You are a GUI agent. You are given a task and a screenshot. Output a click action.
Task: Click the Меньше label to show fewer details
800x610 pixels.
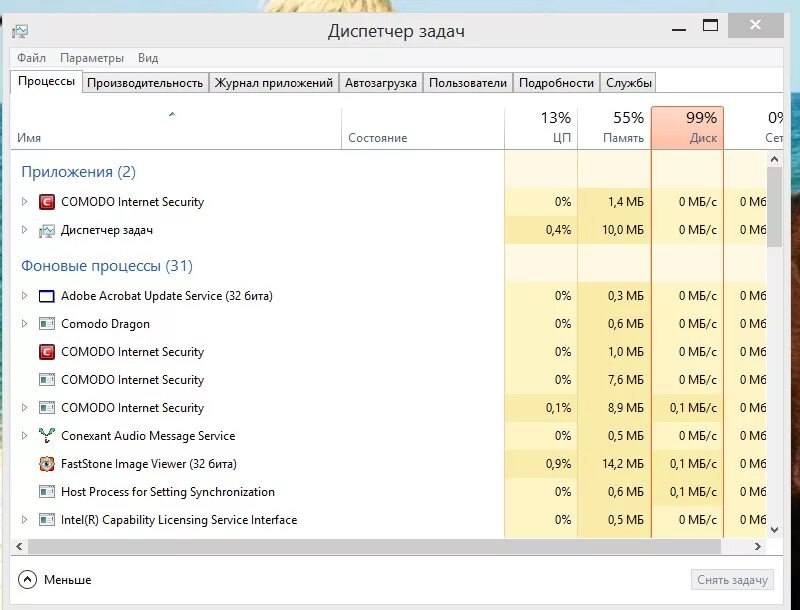click(67, 580)
